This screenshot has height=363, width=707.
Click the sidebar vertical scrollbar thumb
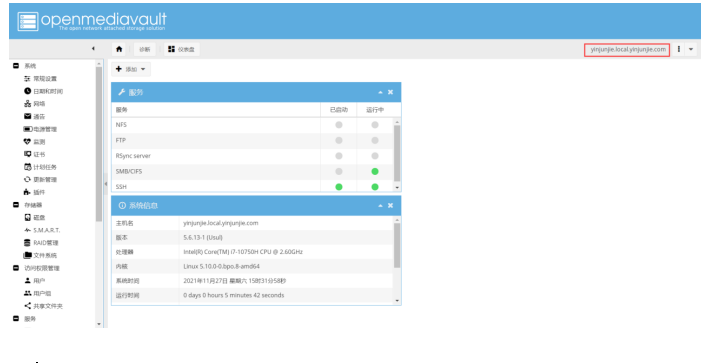[99, 144]
